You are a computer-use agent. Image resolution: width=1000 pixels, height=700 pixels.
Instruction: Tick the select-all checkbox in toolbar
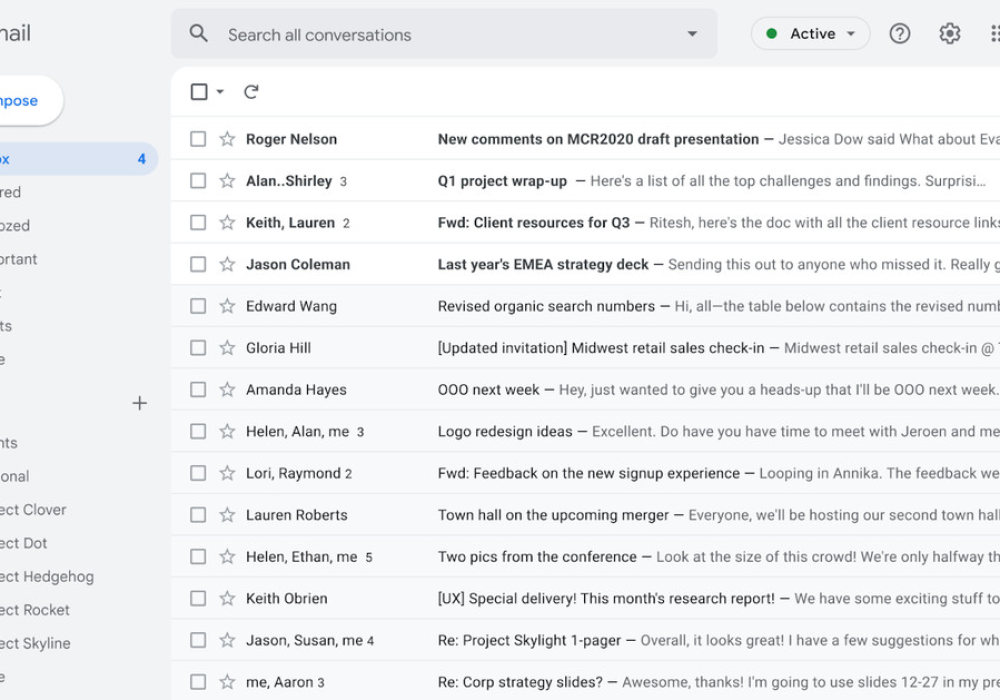[199, 92]
